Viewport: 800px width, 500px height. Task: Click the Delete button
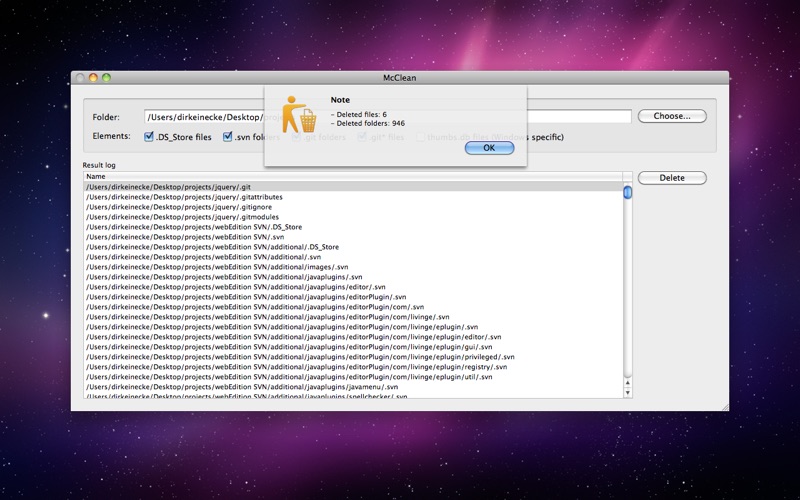point(672,178)
